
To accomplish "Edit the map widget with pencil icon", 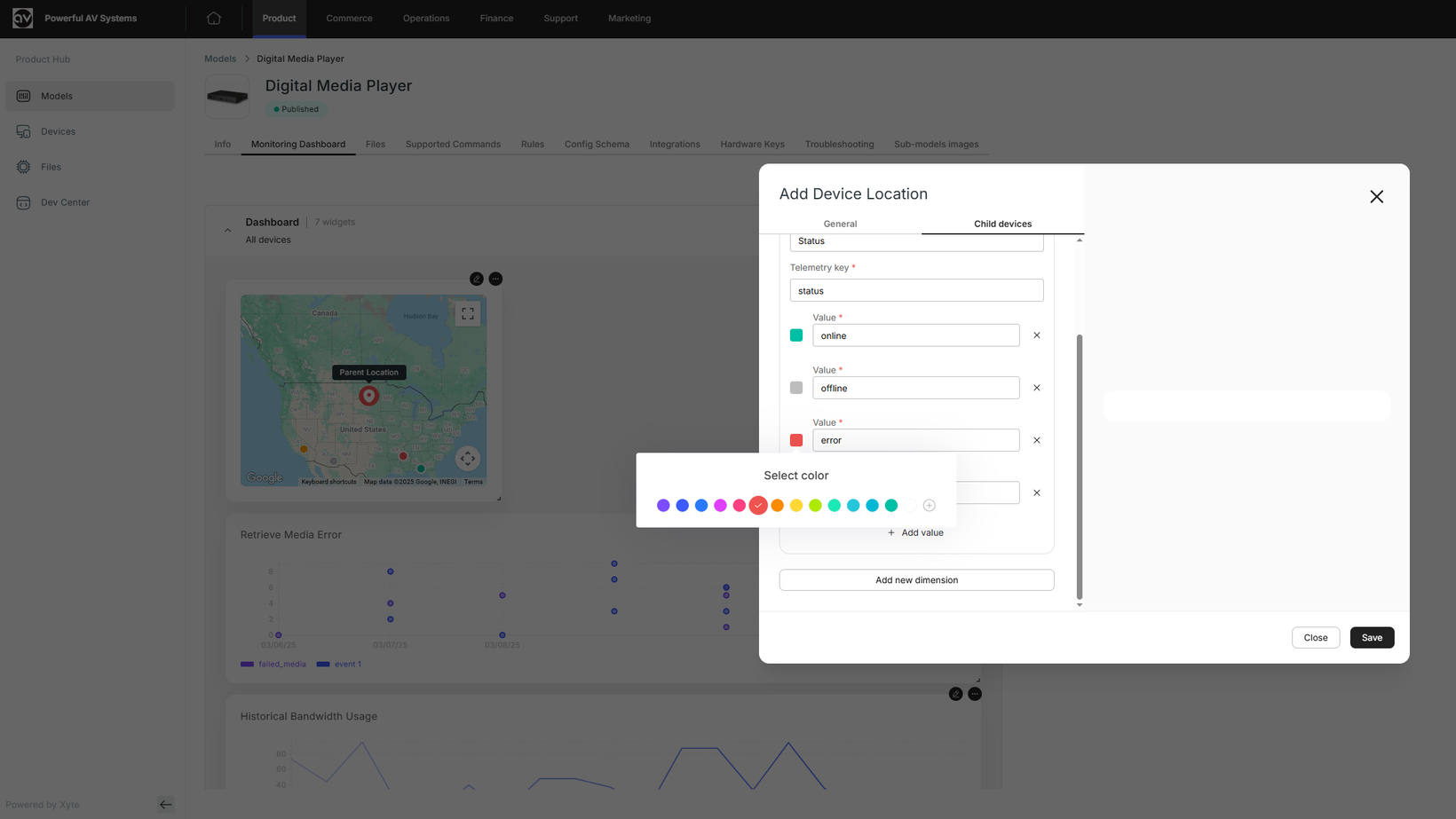I will pos(477,279).
